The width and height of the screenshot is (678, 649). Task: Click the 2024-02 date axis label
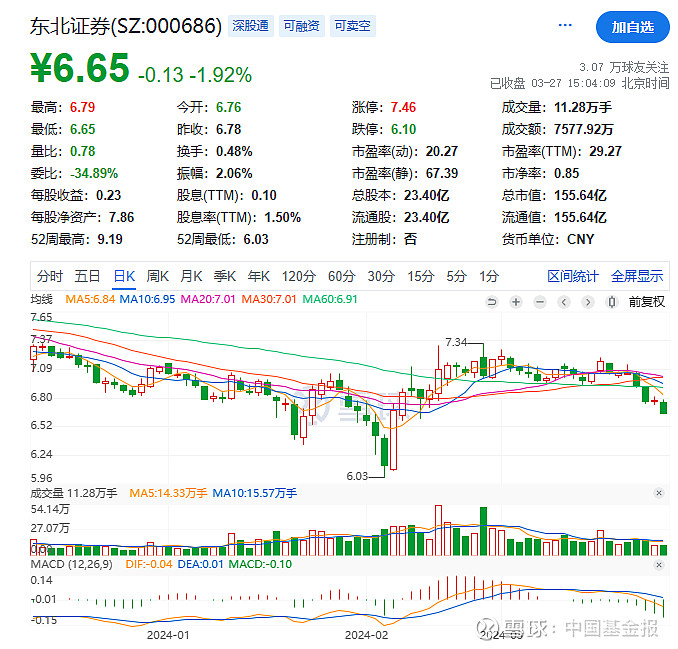point(367,635)
